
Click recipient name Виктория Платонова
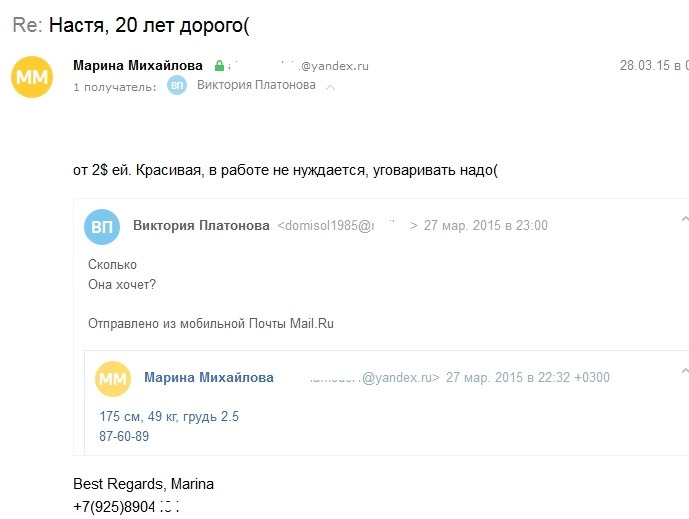pos(256,85)
